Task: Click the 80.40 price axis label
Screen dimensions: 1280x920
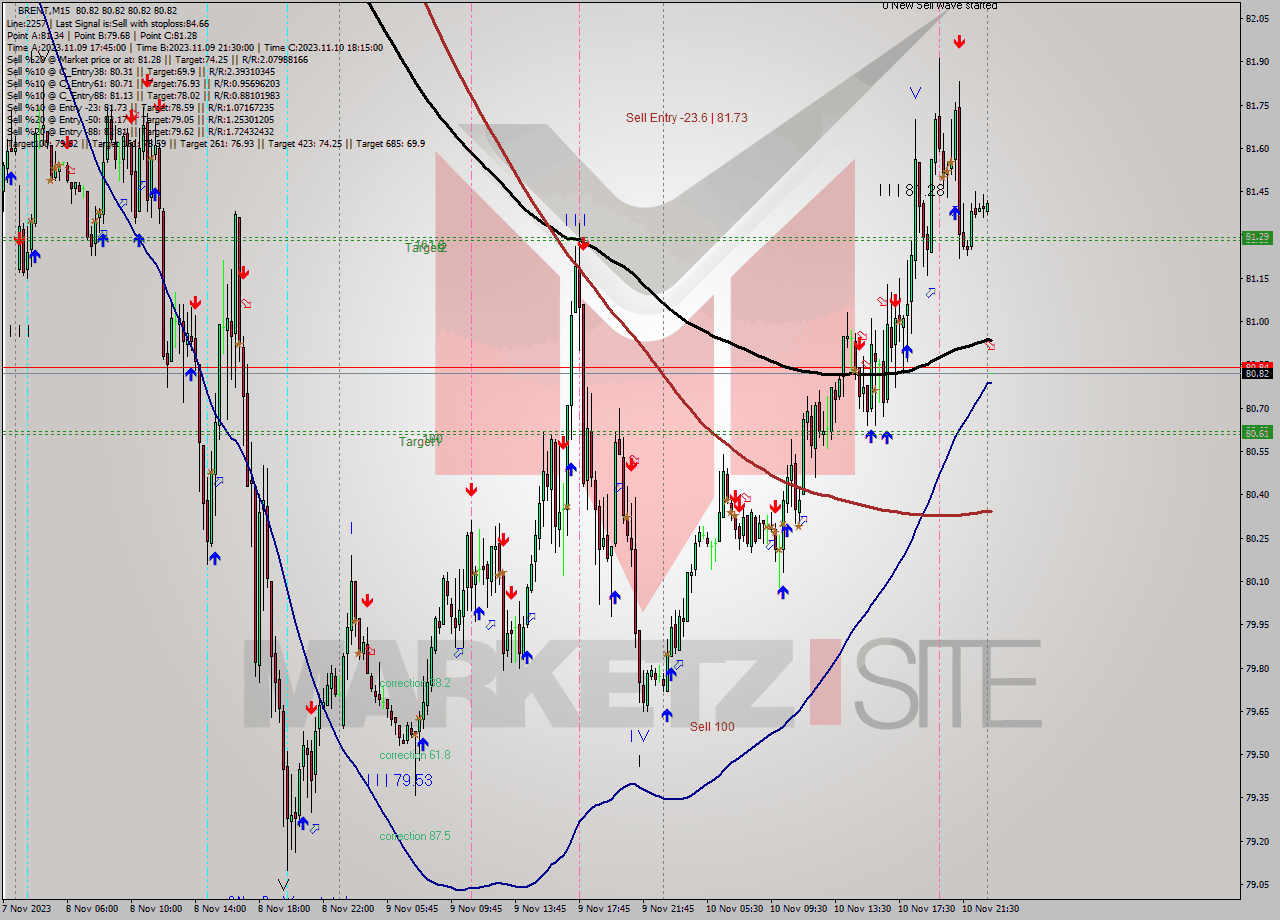Action: [1257, 494]
